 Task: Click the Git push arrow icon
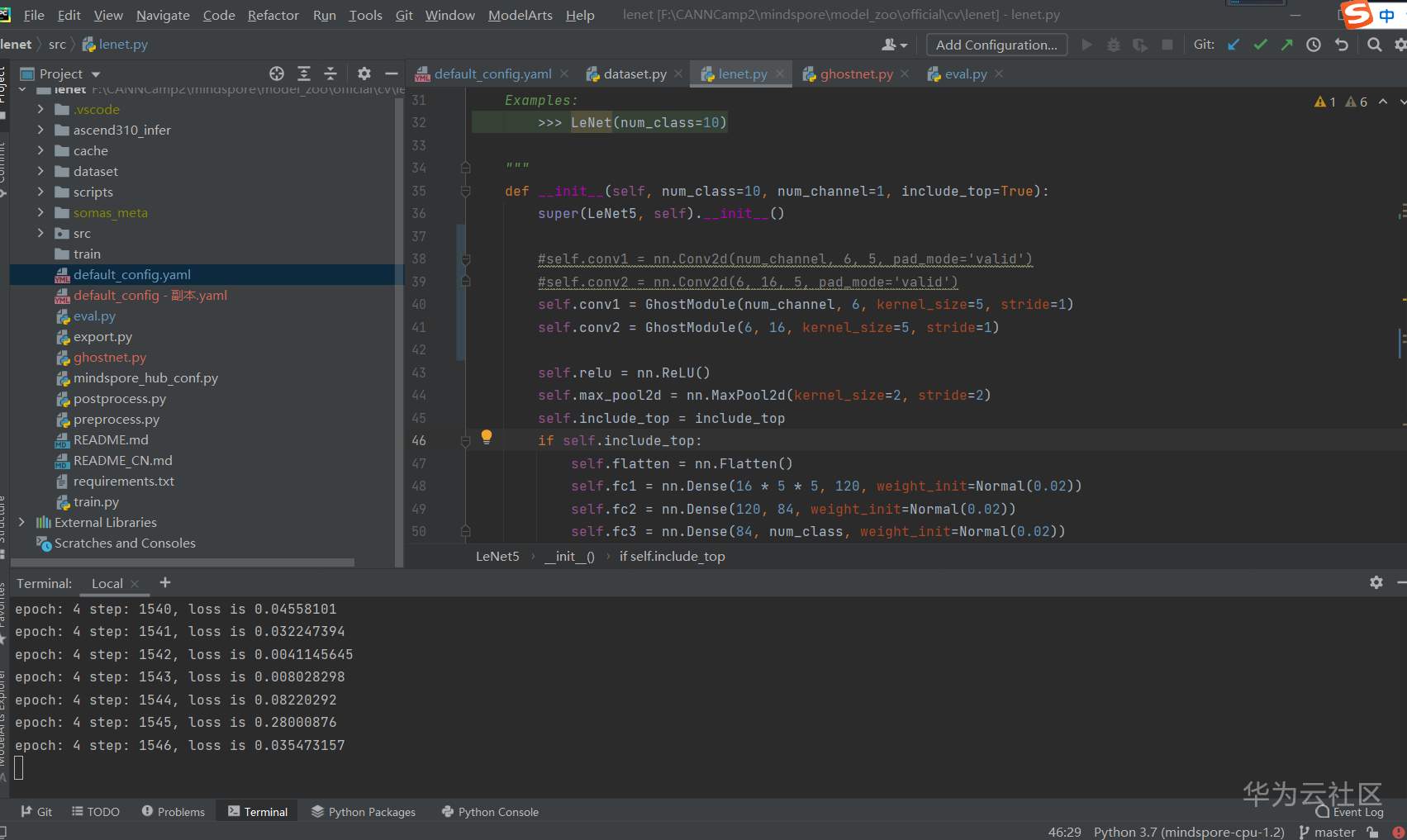tap(1286, 45)
